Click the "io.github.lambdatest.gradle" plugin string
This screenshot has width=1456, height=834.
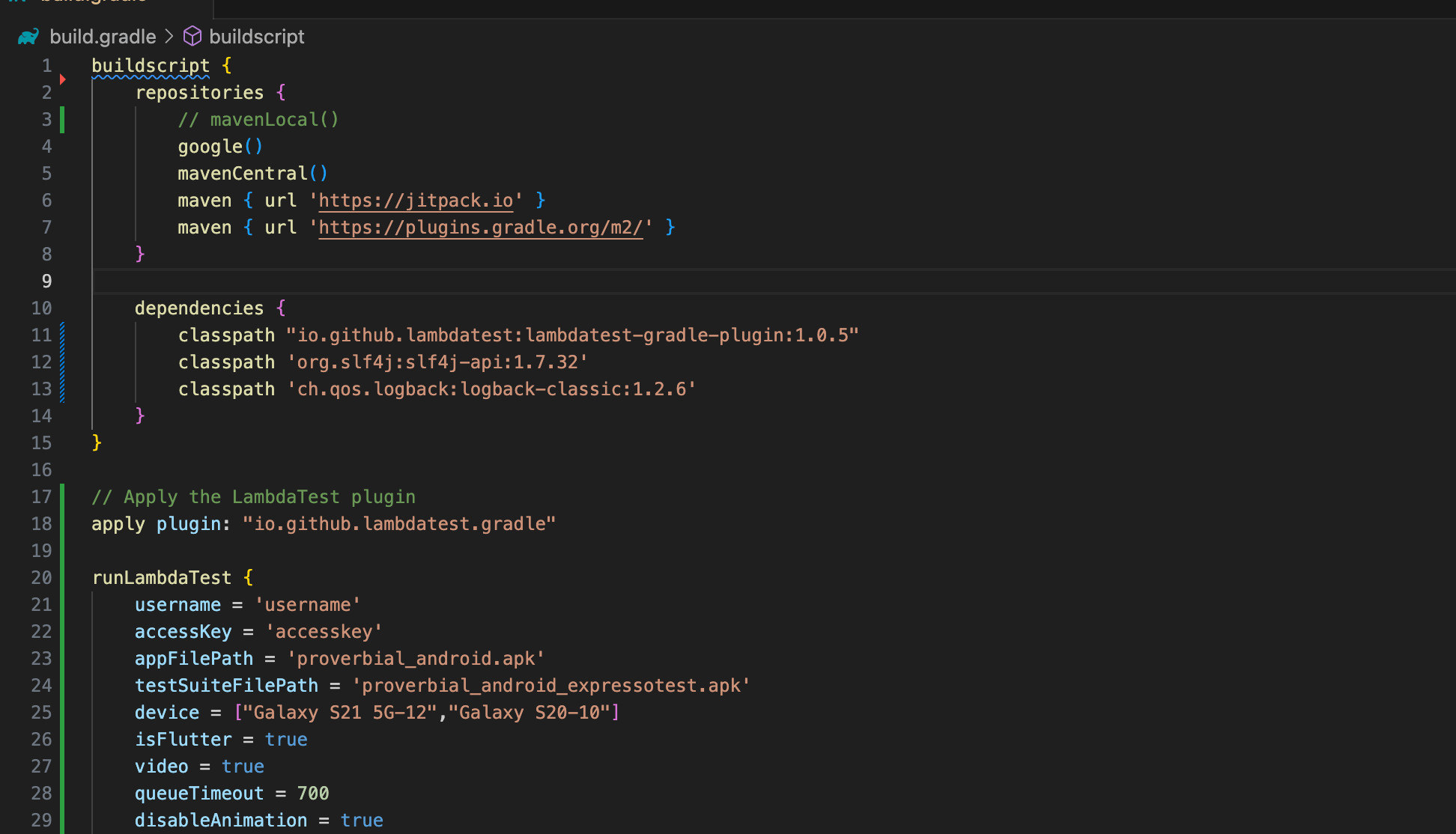coord(399,524)
